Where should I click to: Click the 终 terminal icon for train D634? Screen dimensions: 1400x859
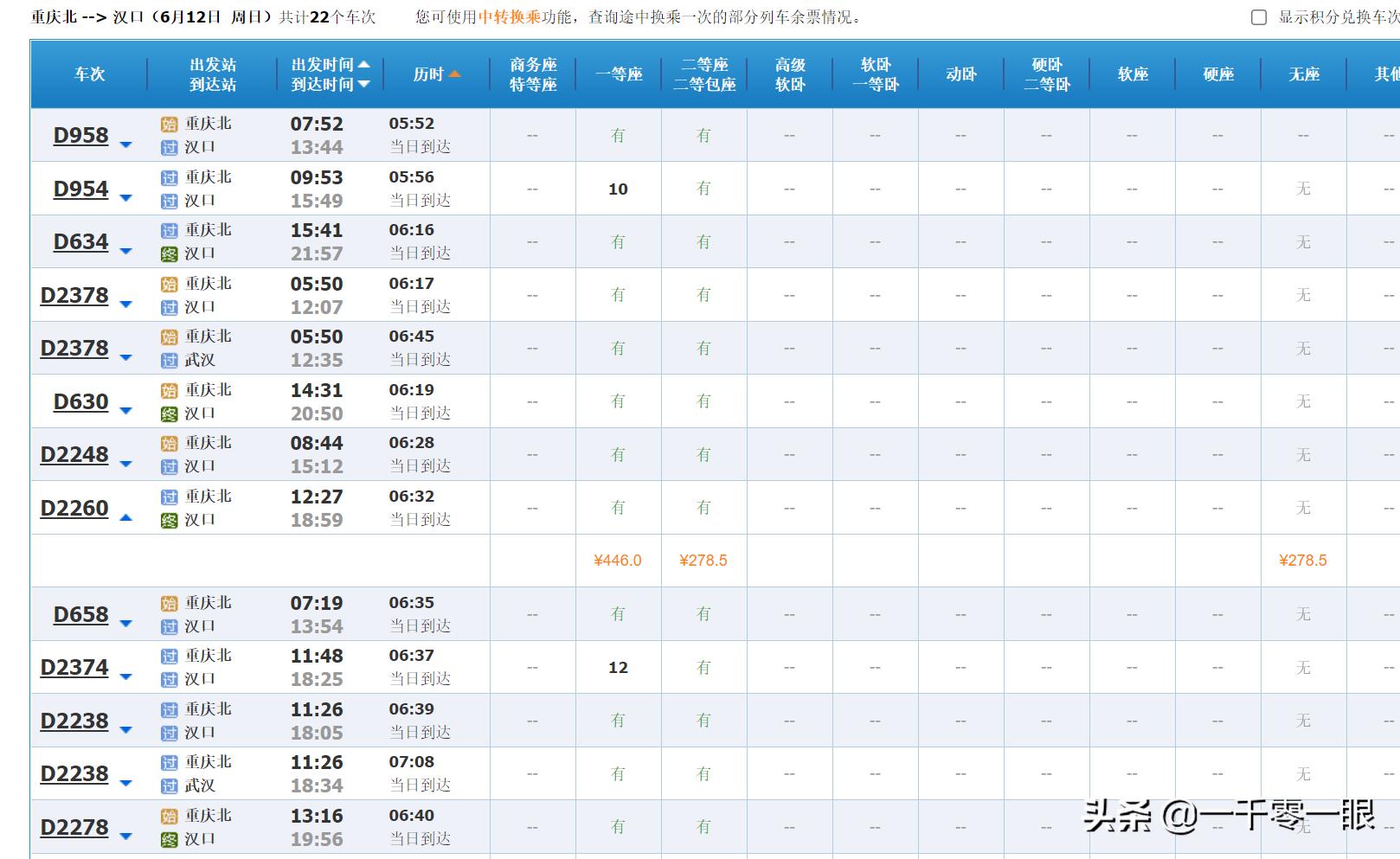(x=169, y=254)
